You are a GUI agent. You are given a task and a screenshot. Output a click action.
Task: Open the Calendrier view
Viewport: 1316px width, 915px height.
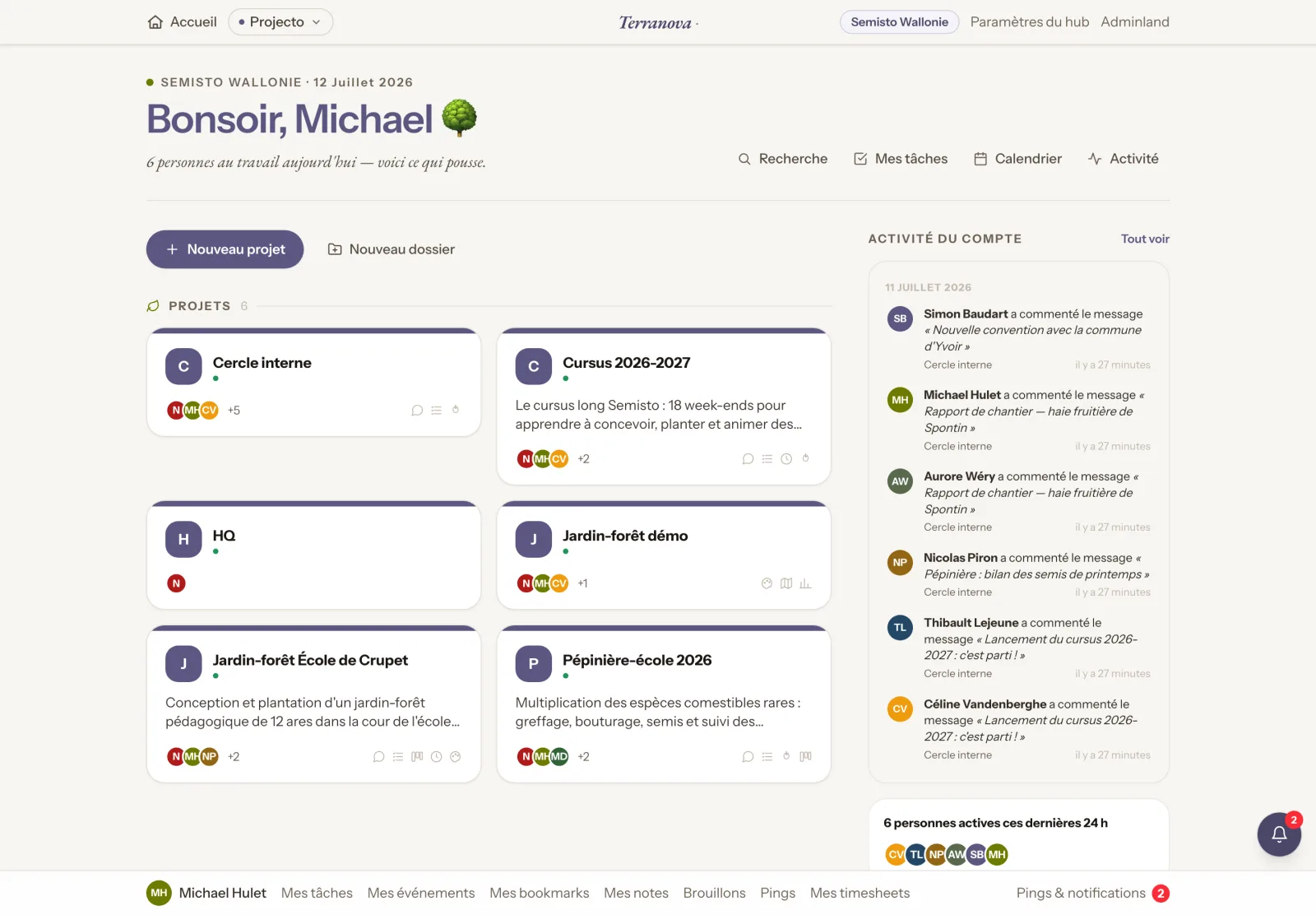coord(1018,159)
